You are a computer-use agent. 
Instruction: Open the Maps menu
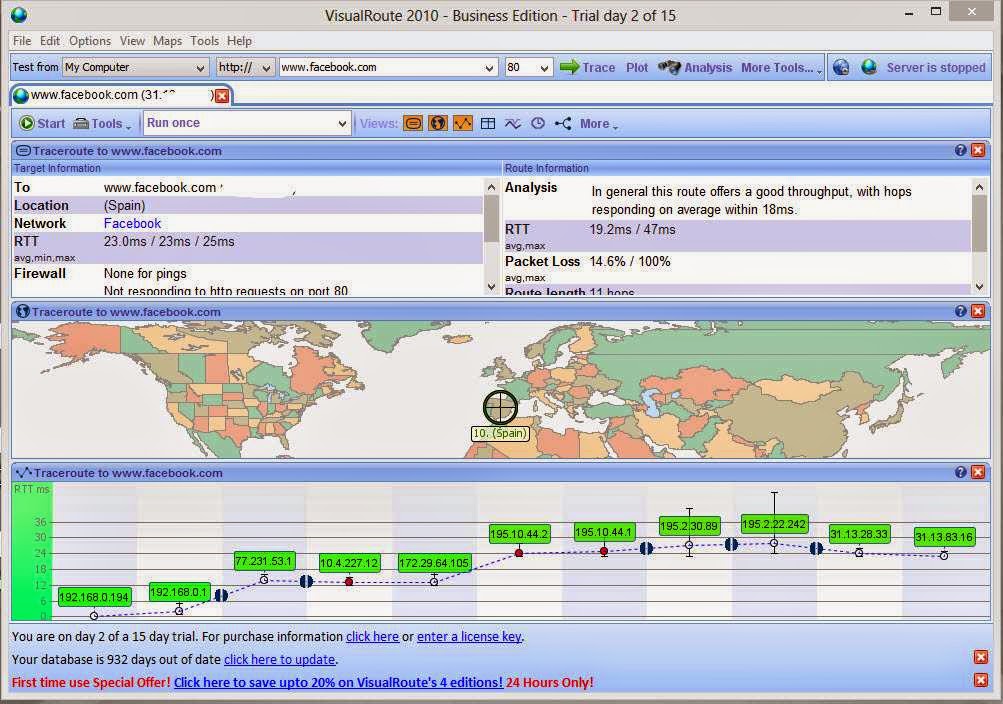[167, 41]
